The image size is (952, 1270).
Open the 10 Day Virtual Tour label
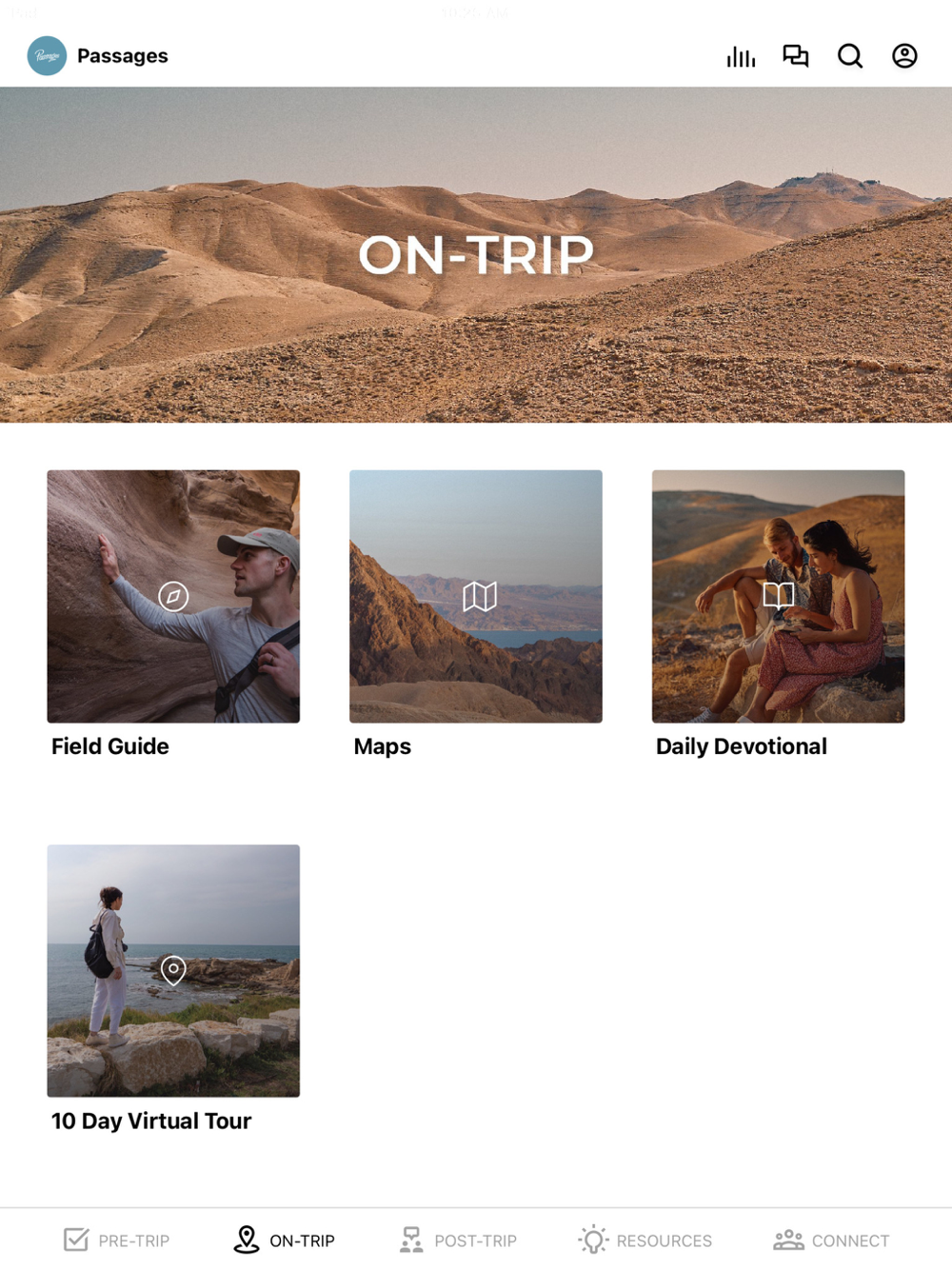point(151,1121)
